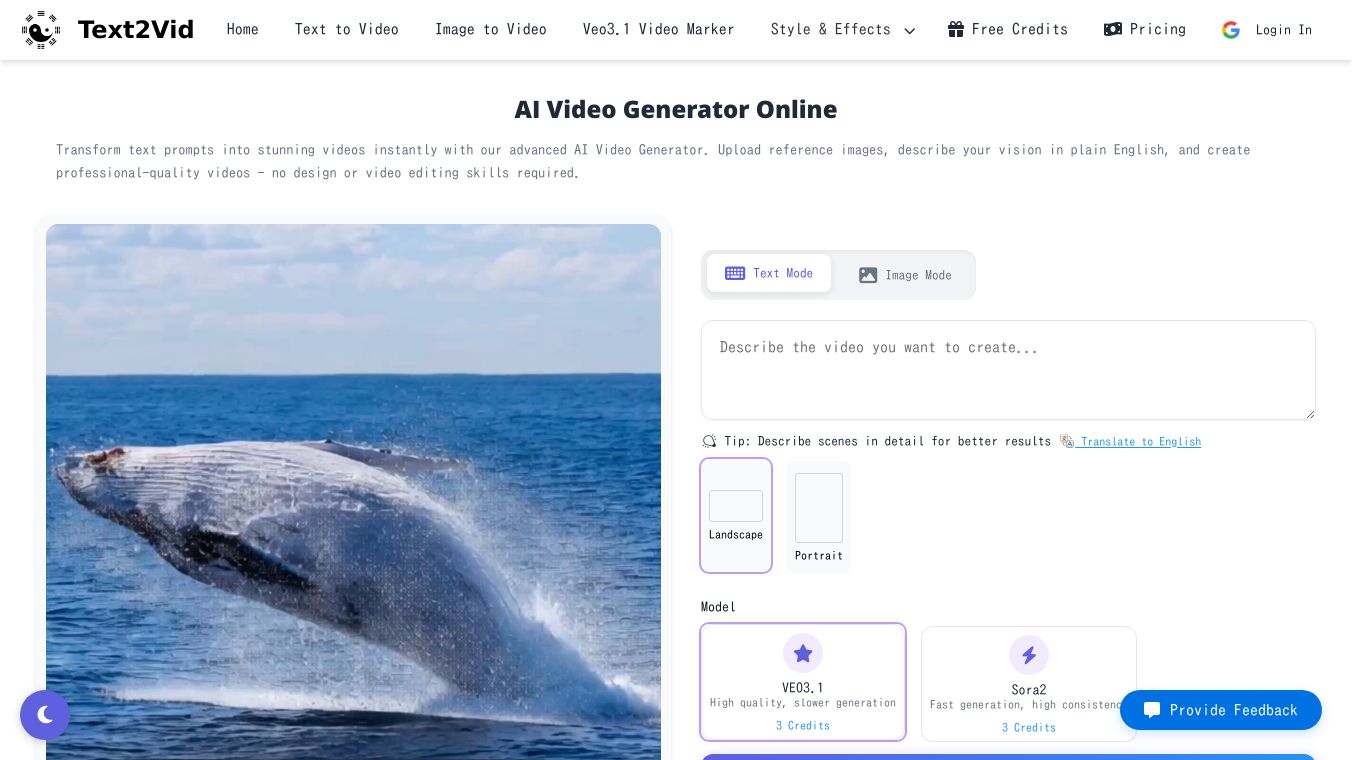Open the Veo3.1 Video Marker page
1352x760 pixels.
tap(659, 30)
